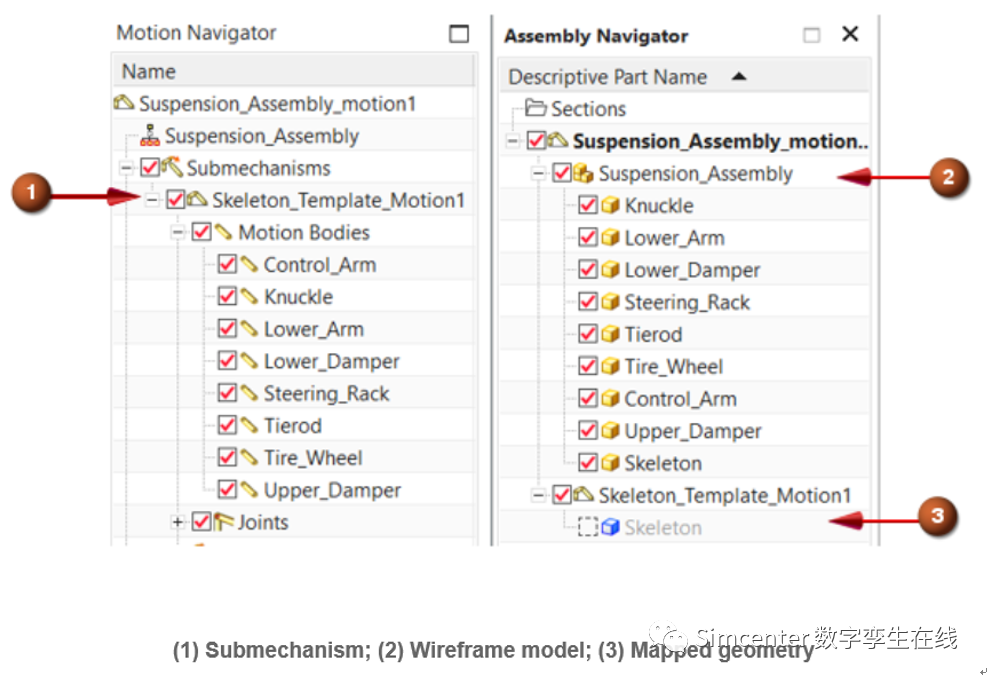Image resolution: width=990 pixels, height=682 pixels.
Task: Click the Knuckle part cube icon
Action: tap(610, 206)
